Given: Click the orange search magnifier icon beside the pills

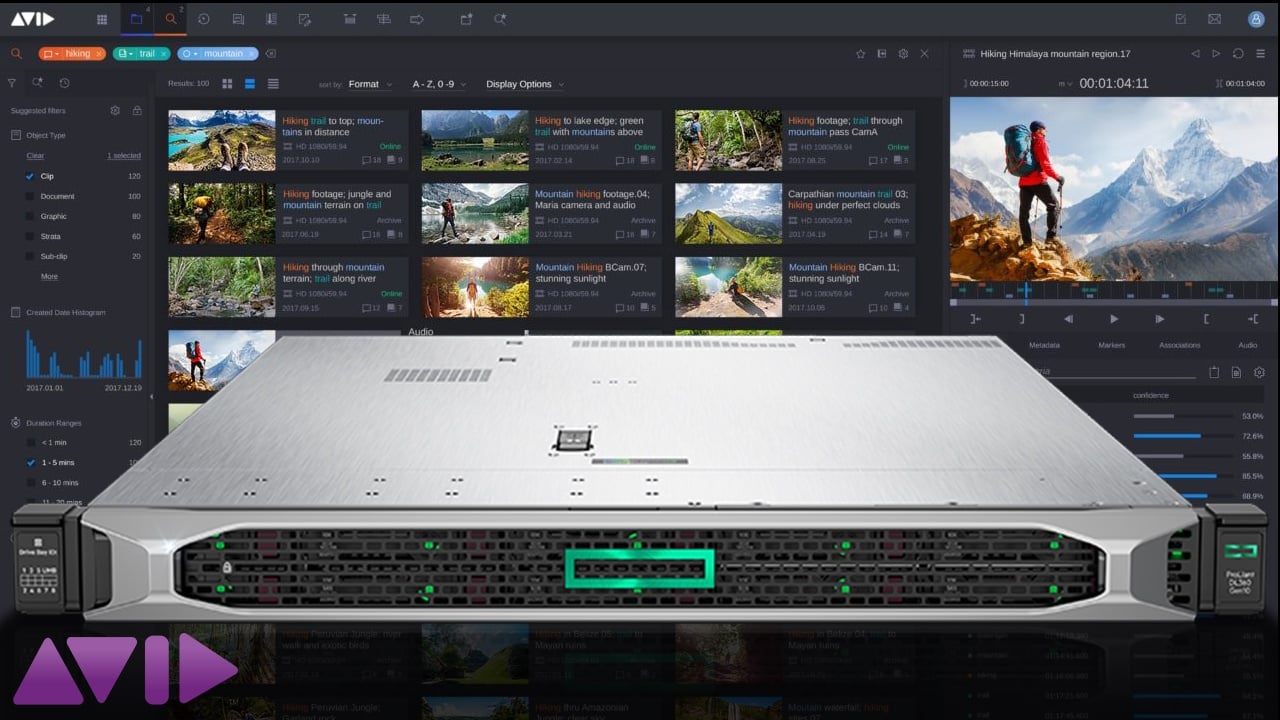Looking at the screenshot, I should [x=16, y=53].
